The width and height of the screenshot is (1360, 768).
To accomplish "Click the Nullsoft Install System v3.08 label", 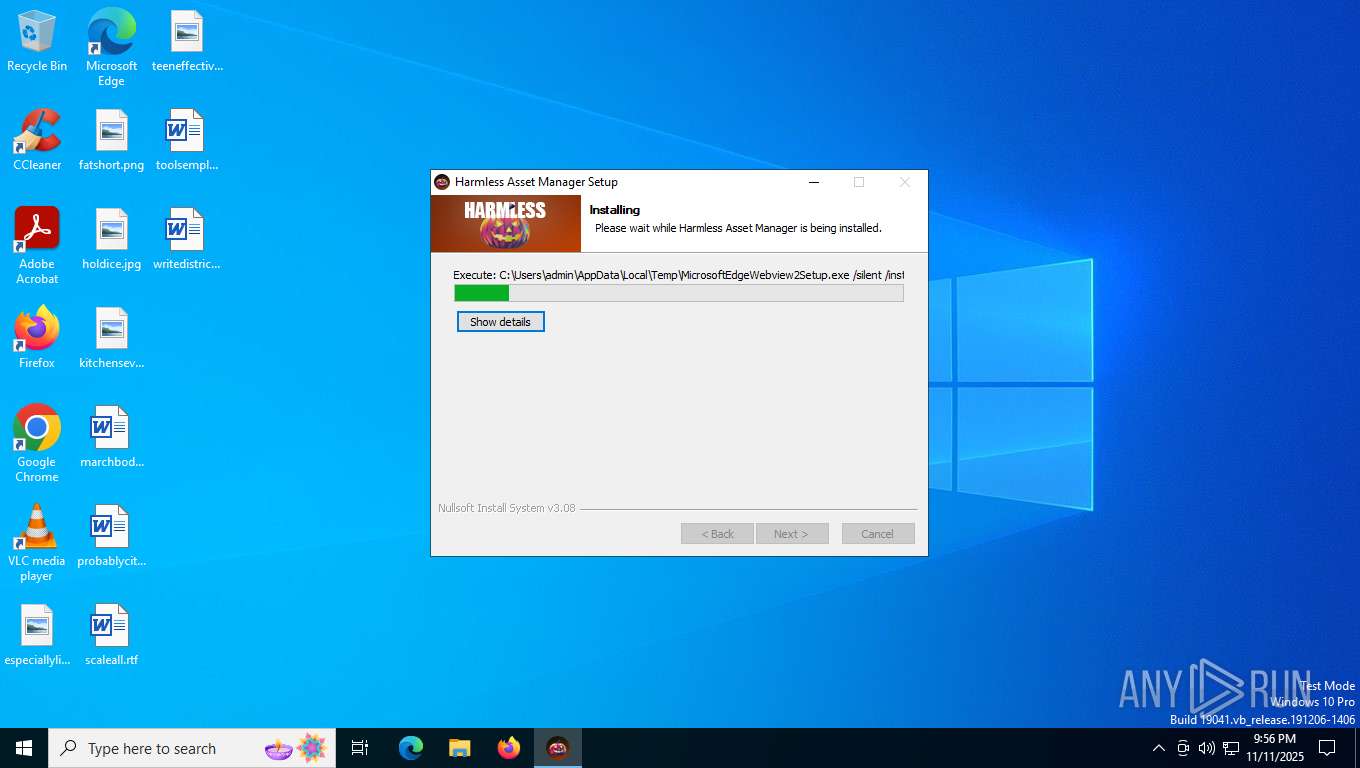I will pos(507,508).
